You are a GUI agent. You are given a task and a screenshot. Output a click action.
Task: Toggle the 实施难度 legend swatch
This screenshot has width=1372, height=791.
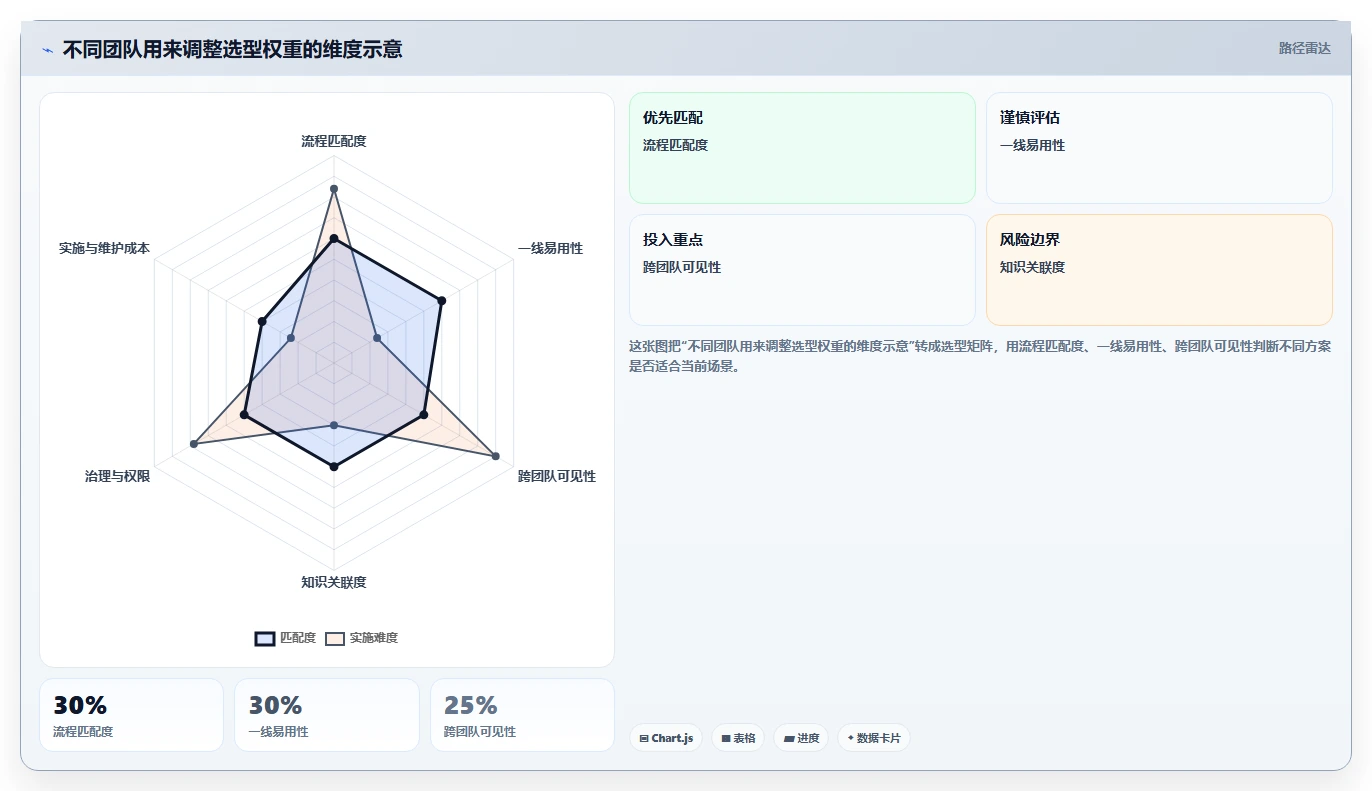(335, 639)
